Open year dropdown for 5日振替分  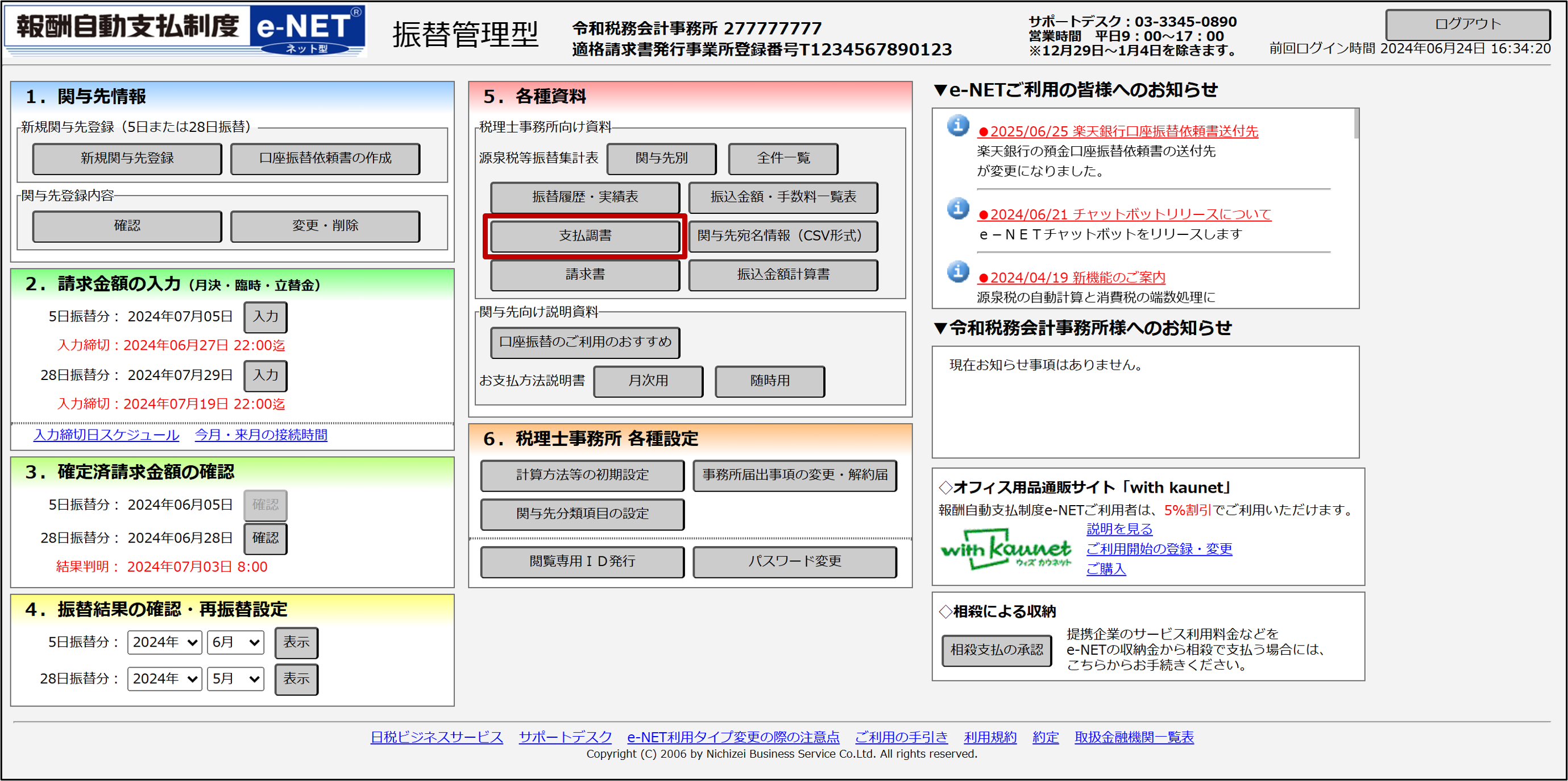click(x=164, y=642)
